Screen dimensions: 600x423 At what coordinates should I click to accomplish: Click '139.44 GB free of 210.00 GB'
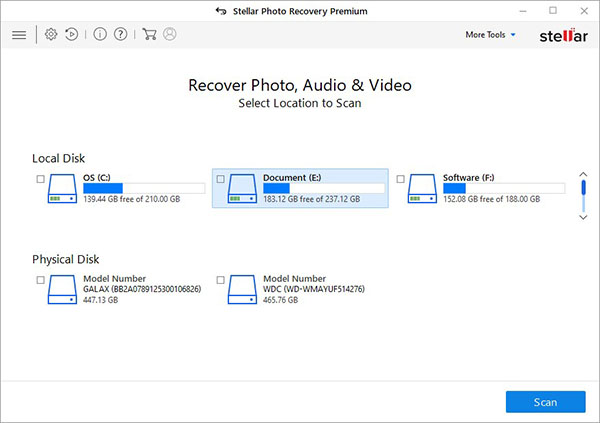click(x=132, y=199)
